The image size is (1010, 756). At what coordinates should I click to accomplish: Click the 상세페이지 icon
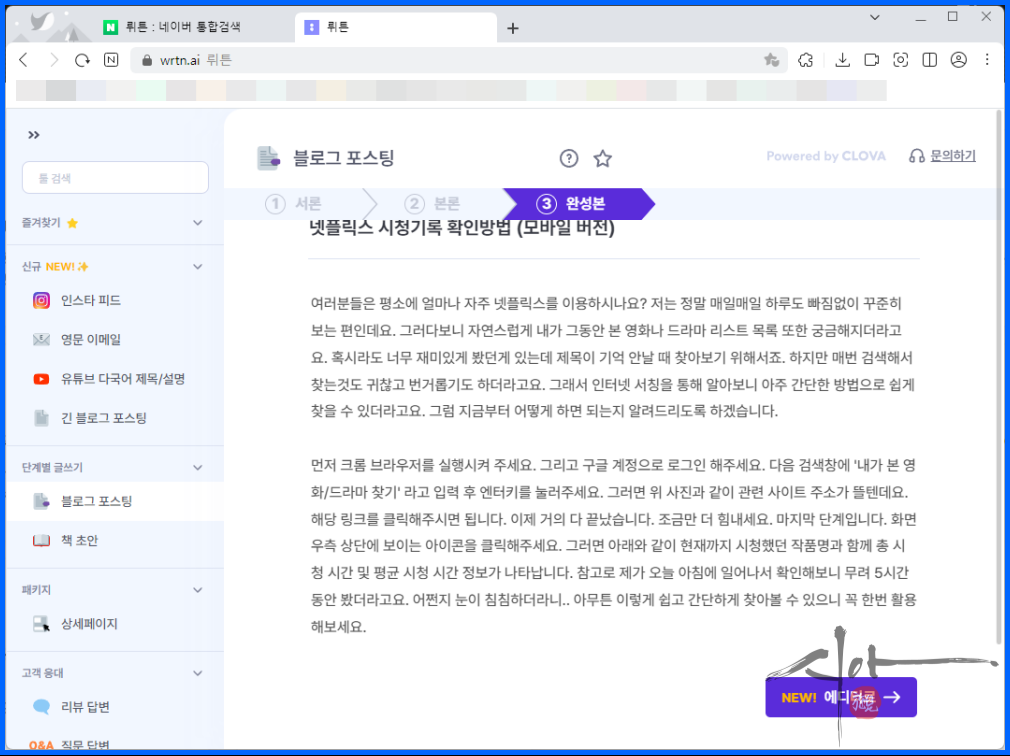[x=41, y=623]
